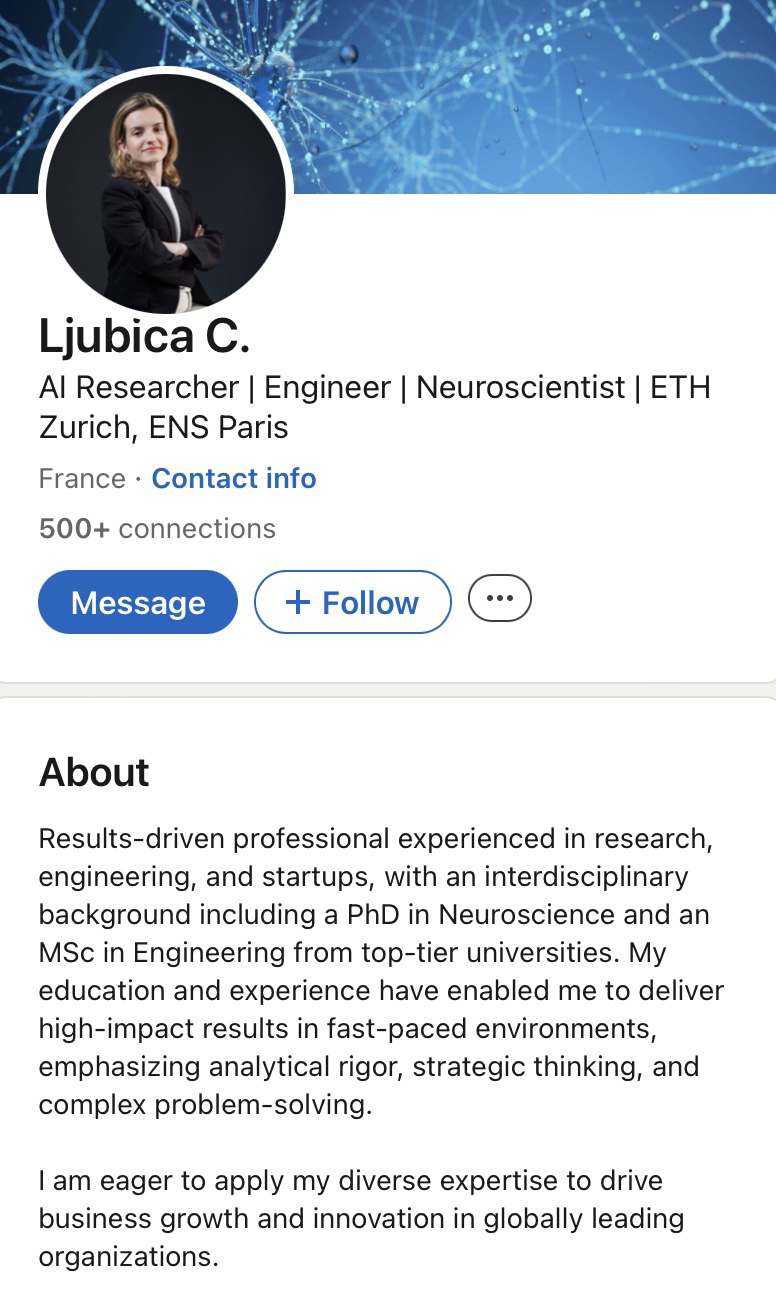Open the three-dot More actions menu

[x=499, y=600]
